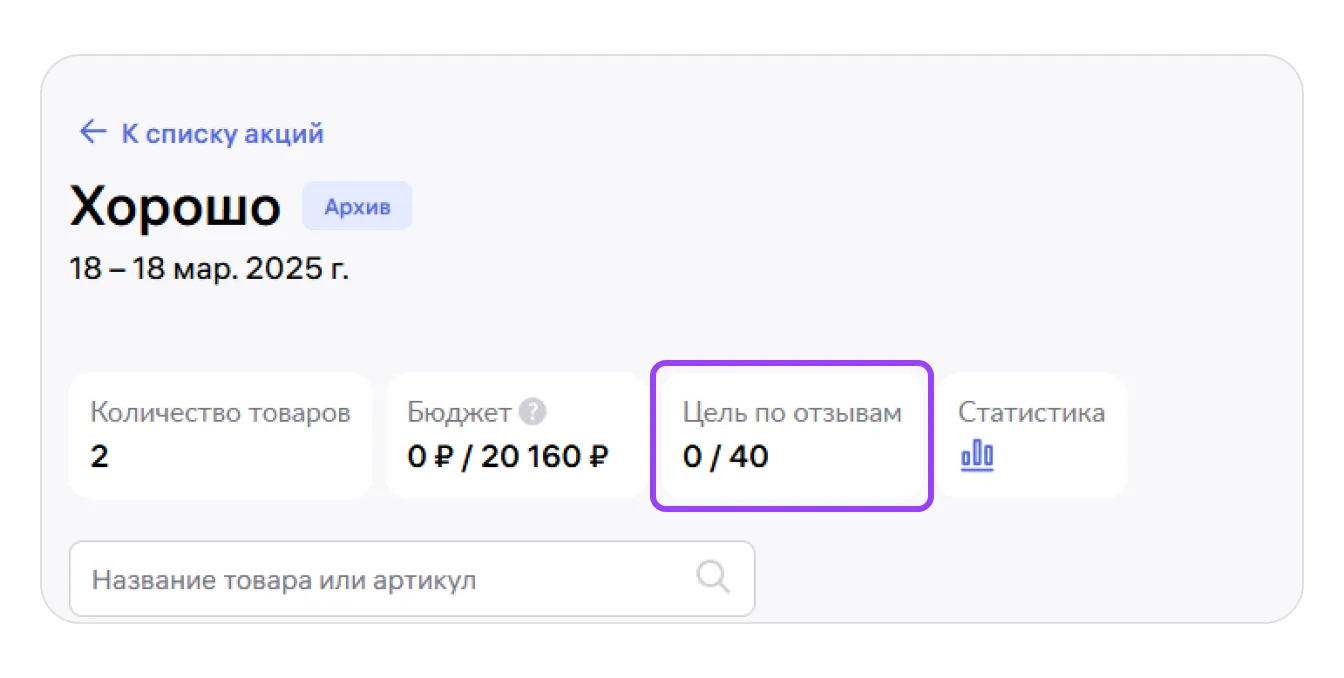Click the 'Цель по отзывам' label

[792, 413]
